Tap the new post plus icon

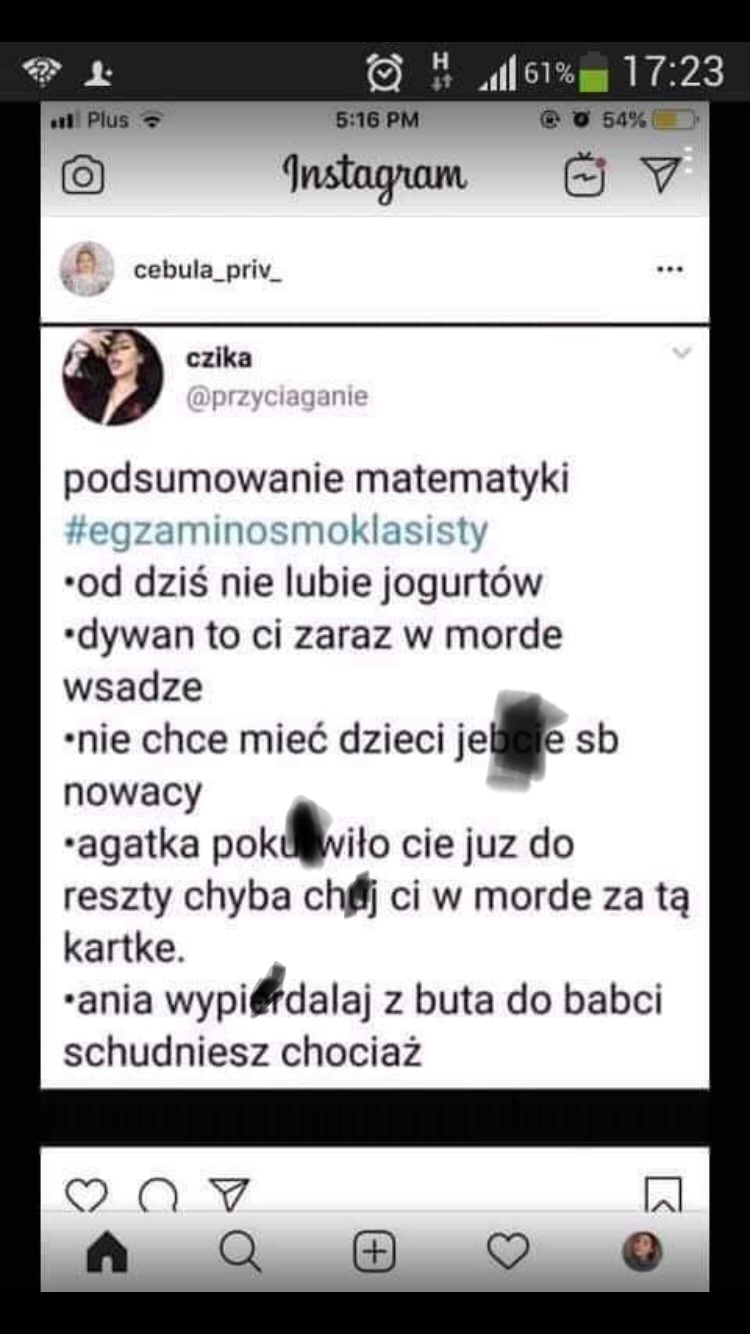(374, 1251)
